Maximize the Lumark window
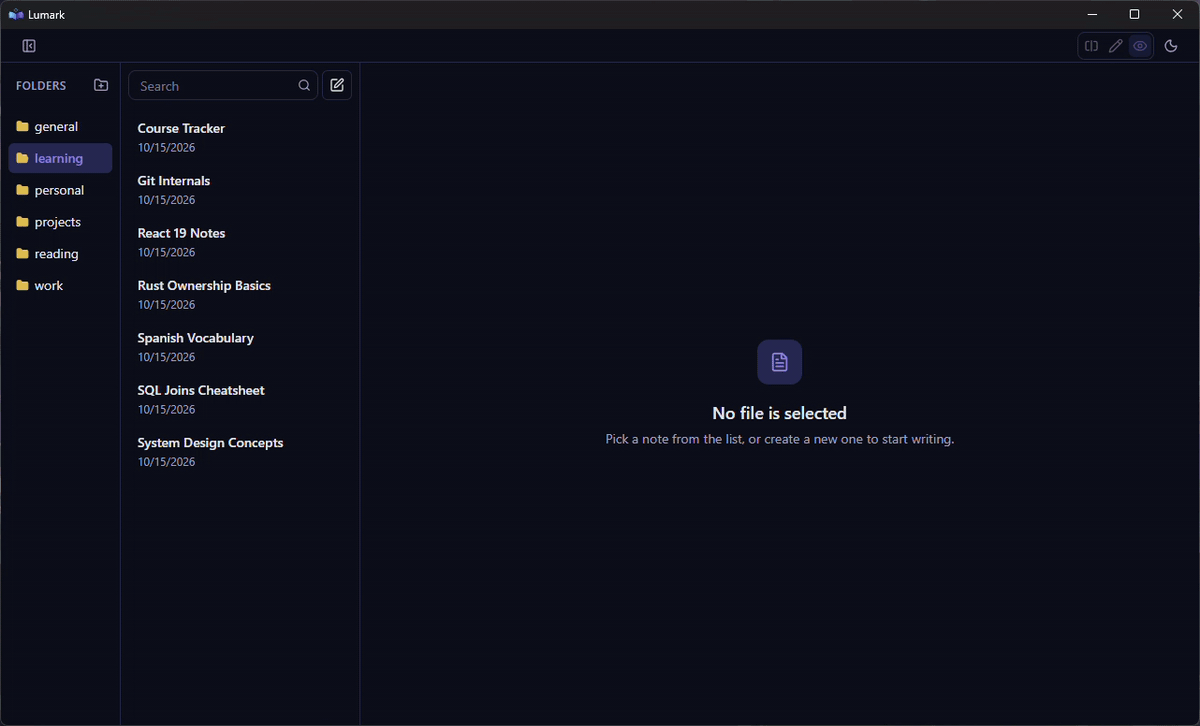The height and width of the screenshot is (726, 1200). tap(1134, 14)
